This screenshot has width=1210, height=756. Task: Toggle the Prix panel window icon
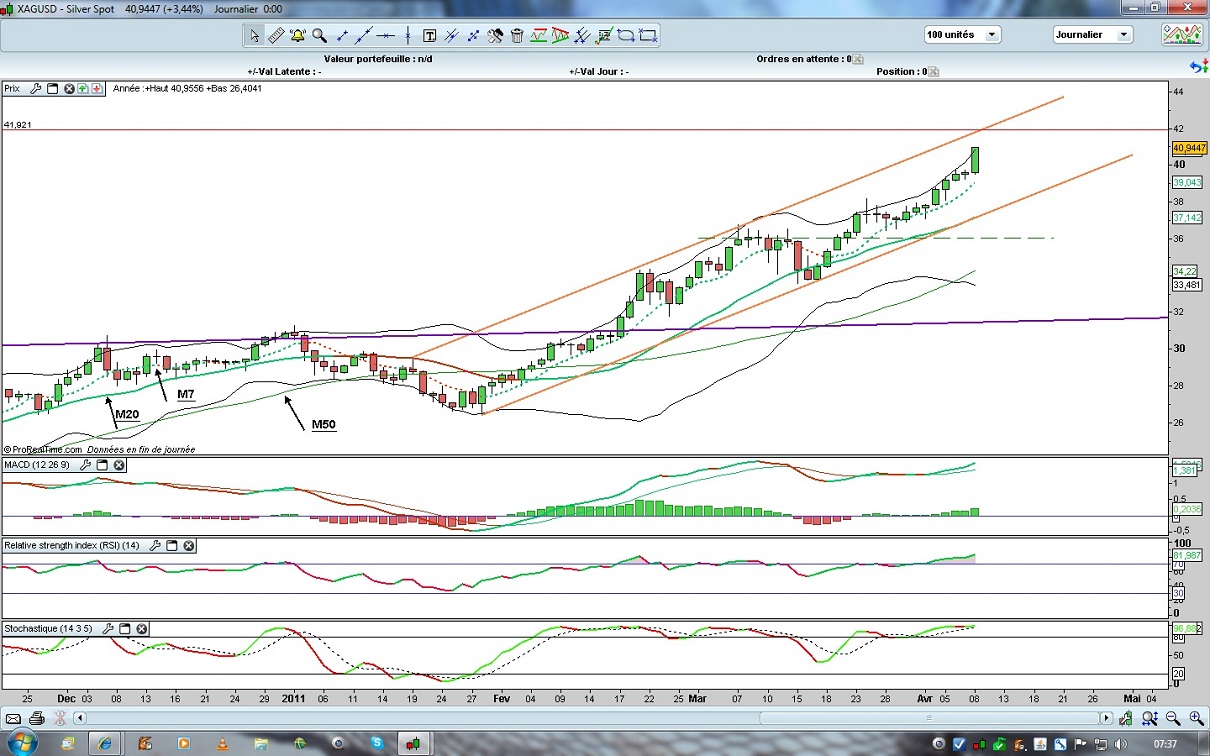[x=53, y=88]
